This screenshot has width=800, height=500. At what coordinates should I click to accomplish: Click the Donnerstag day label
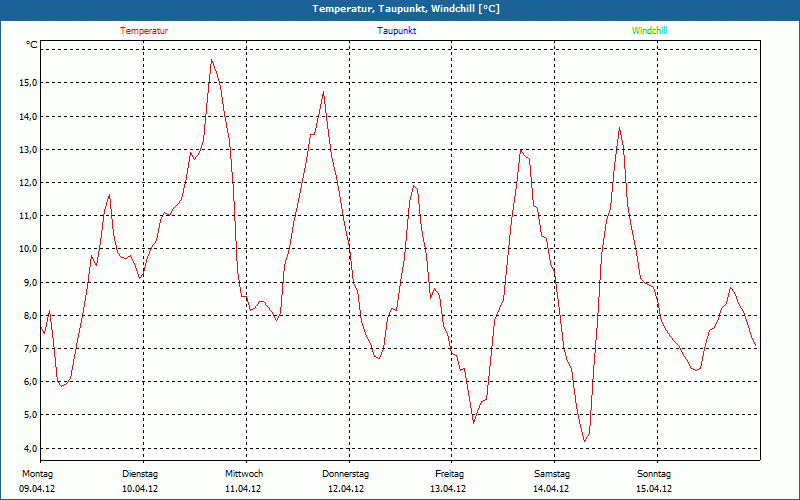[x=345, y=474]
